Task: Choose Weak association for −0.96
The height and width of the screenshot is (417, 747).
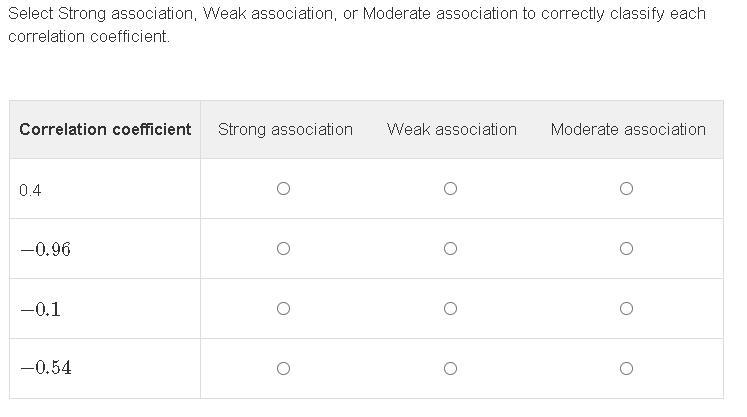Action: pos(450,249)
